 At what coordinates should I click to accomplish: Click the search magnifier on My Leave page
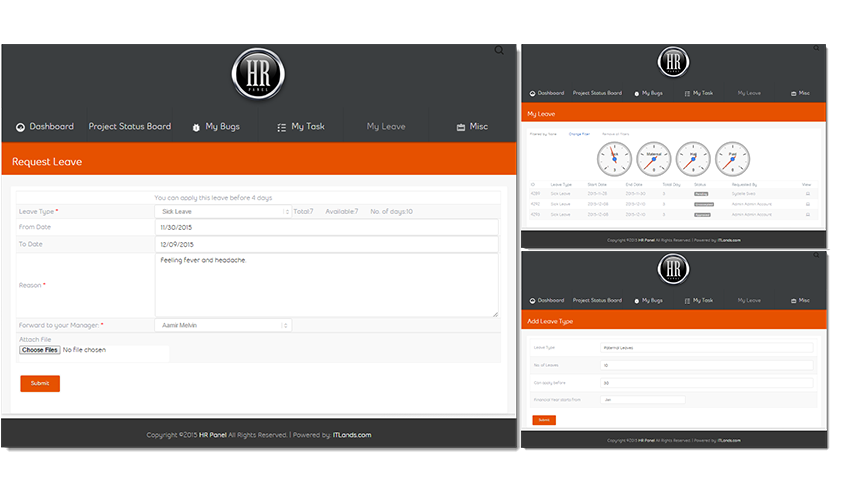click(817, 48)
